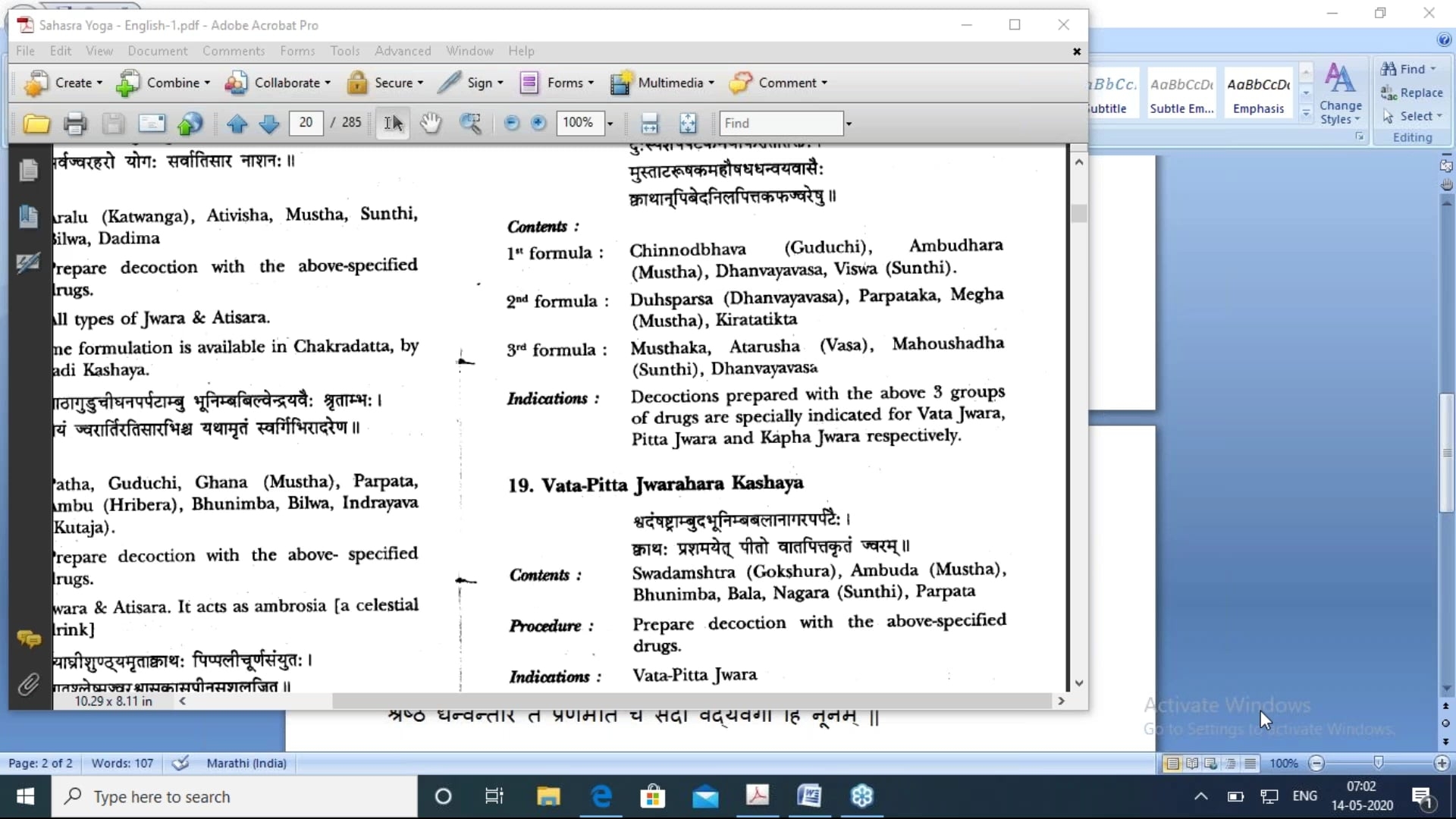
Task: Click the page number input field
Action: [306, 123]
